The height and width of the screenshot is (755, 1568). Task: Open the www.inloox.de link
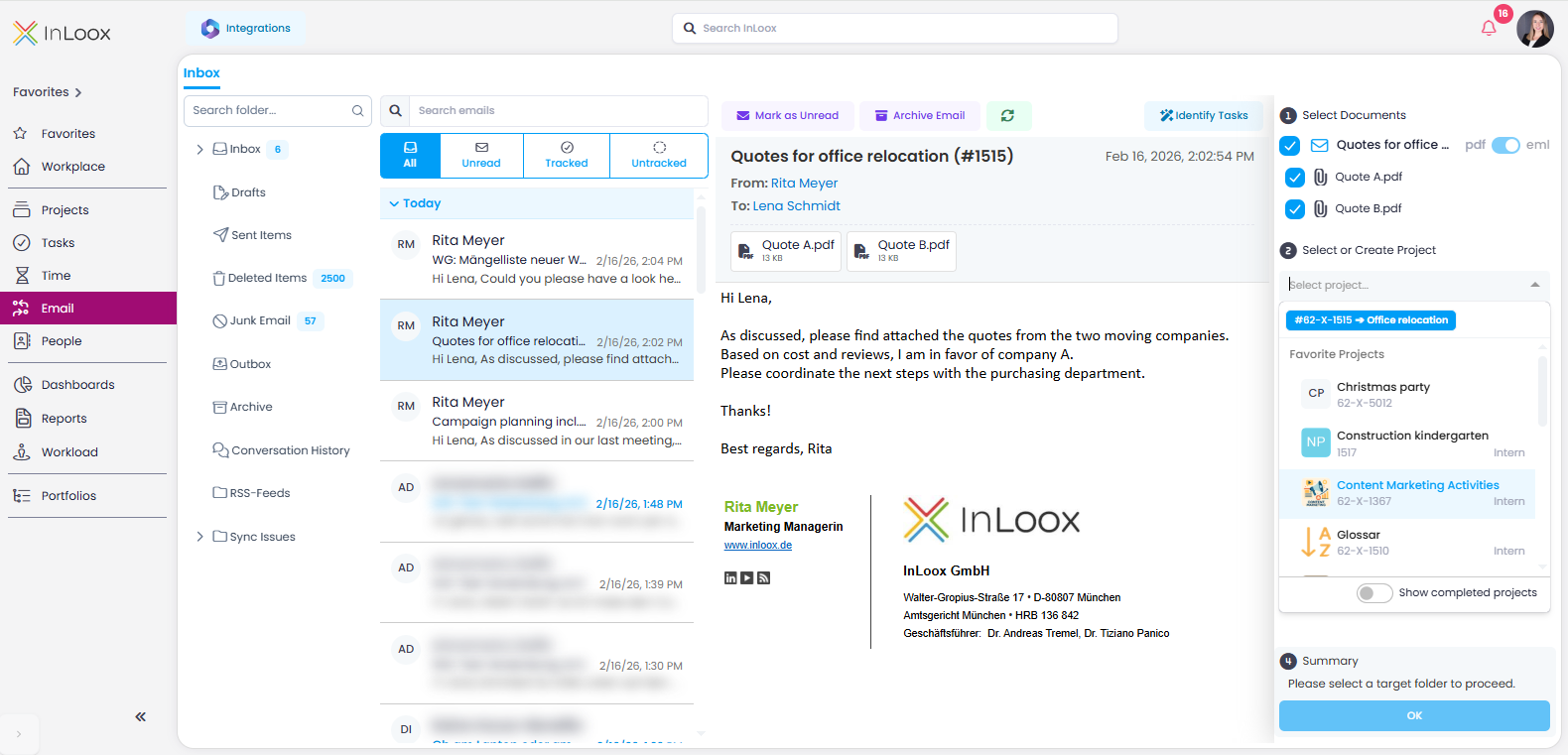[758, 546]
